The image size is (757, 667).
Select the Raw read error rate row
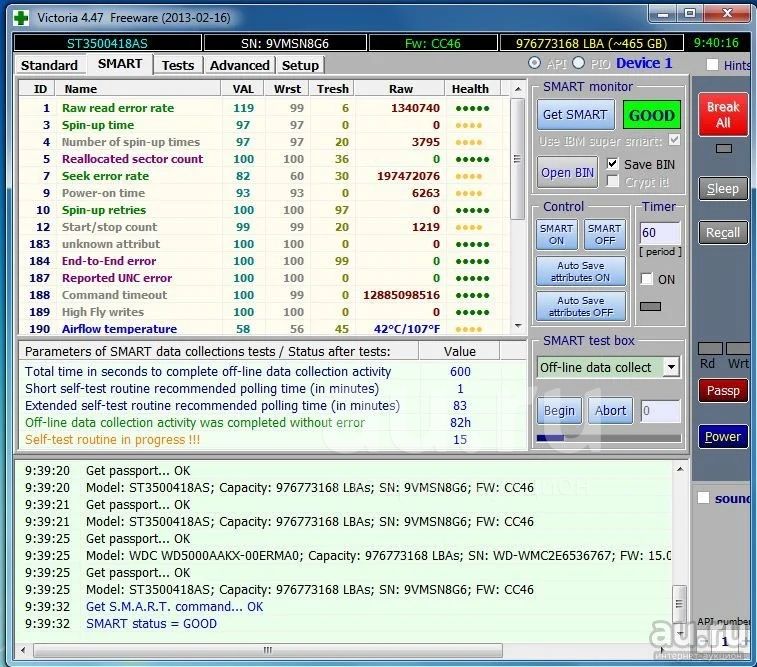click(x=264, y=108)
